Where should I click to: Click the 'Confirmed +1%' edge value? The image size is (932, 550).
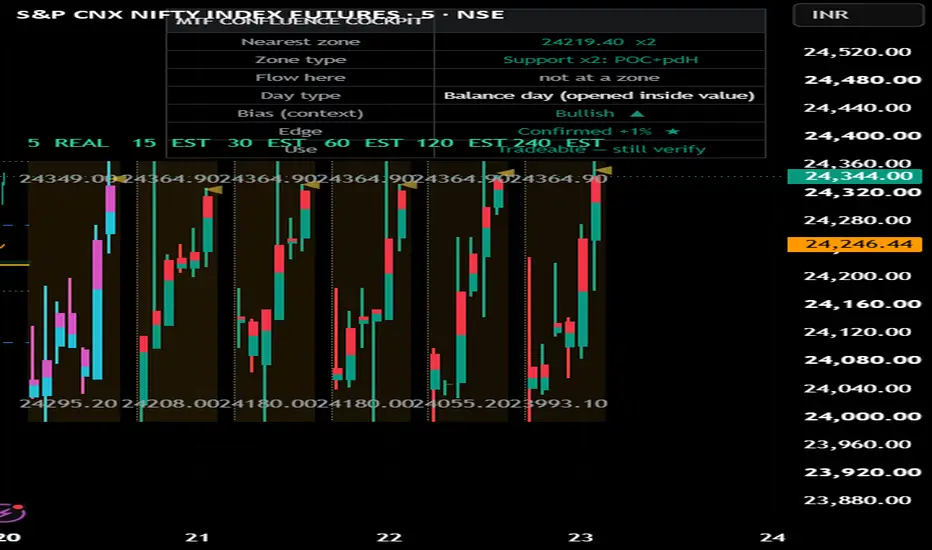(x=599, y=131)
